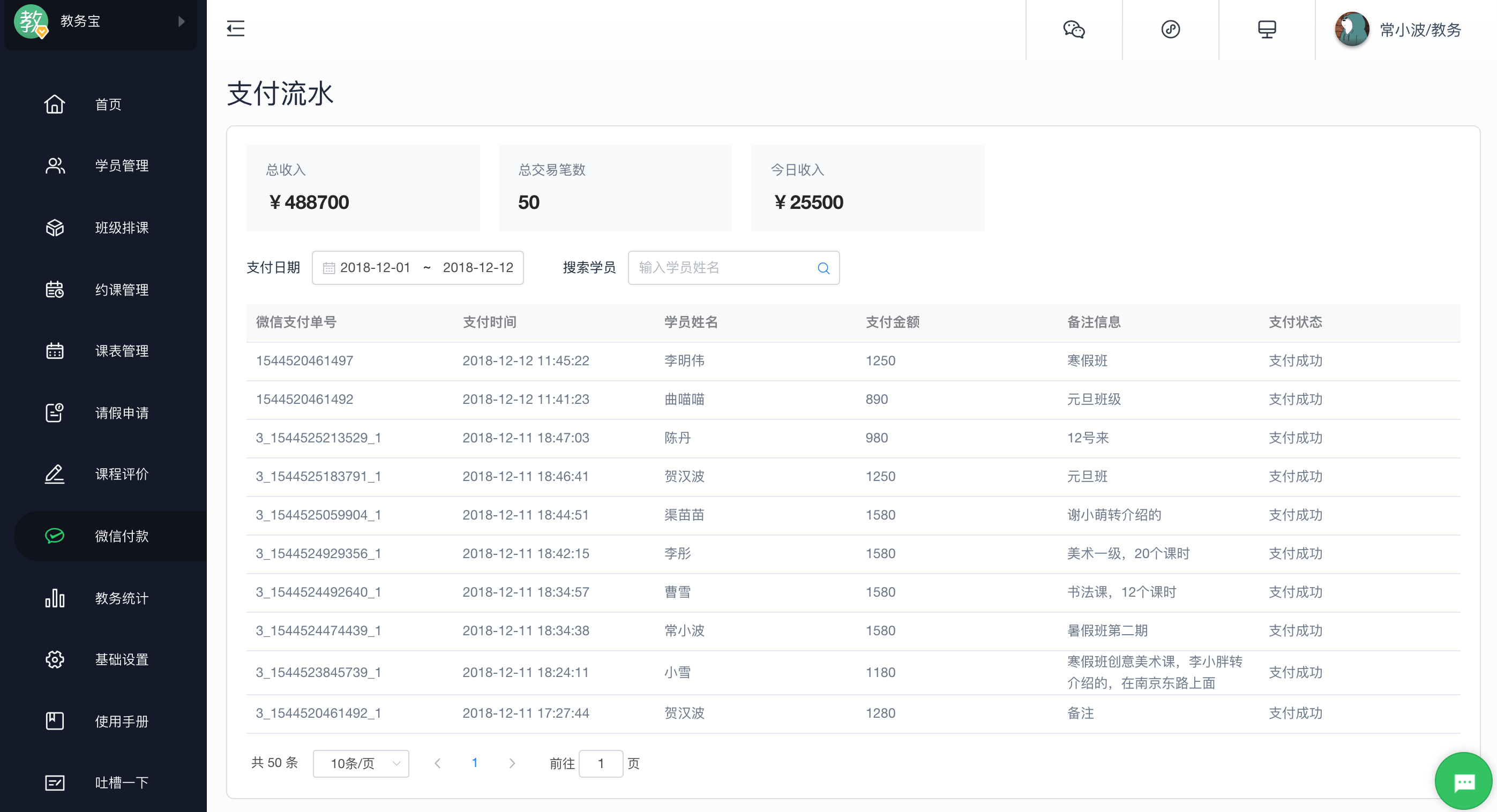This screenshot has width=1497, height=812.
Task: Go to 学员管理 in the sidebar
Action: [122, 166]
